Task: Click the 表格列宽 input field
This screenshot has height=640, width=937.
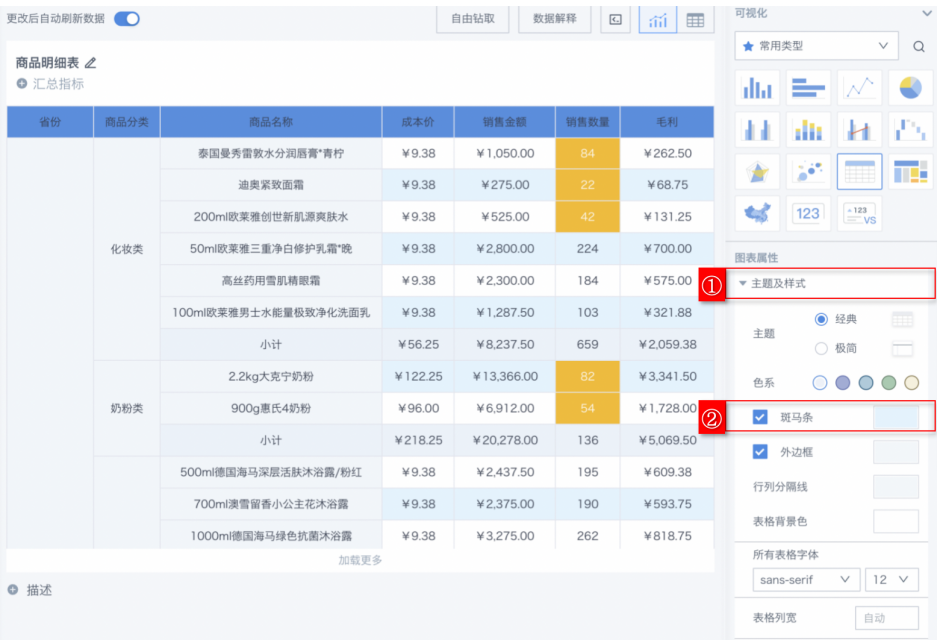Action: [x=886, y=619]
